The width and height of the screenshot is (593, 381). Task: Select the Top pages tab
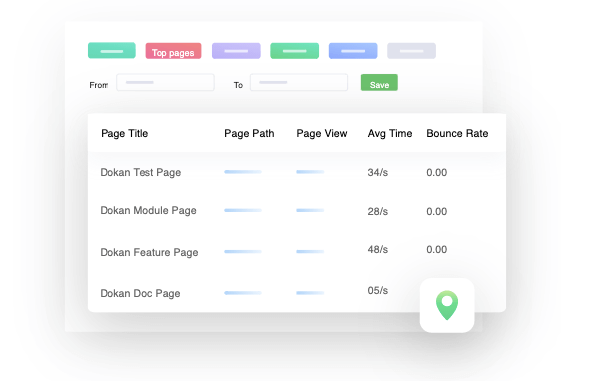pos(173,51)
